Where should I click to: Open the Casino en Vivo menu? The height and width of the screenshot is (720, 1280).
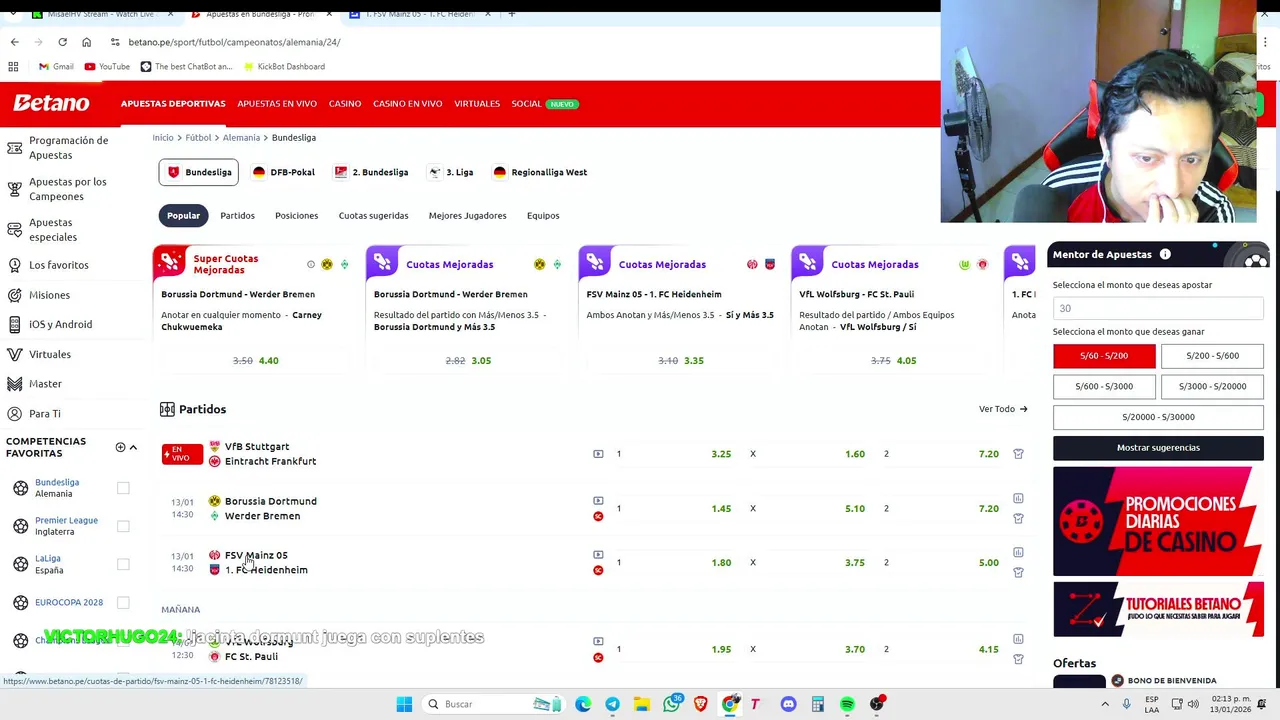point(407,104)
